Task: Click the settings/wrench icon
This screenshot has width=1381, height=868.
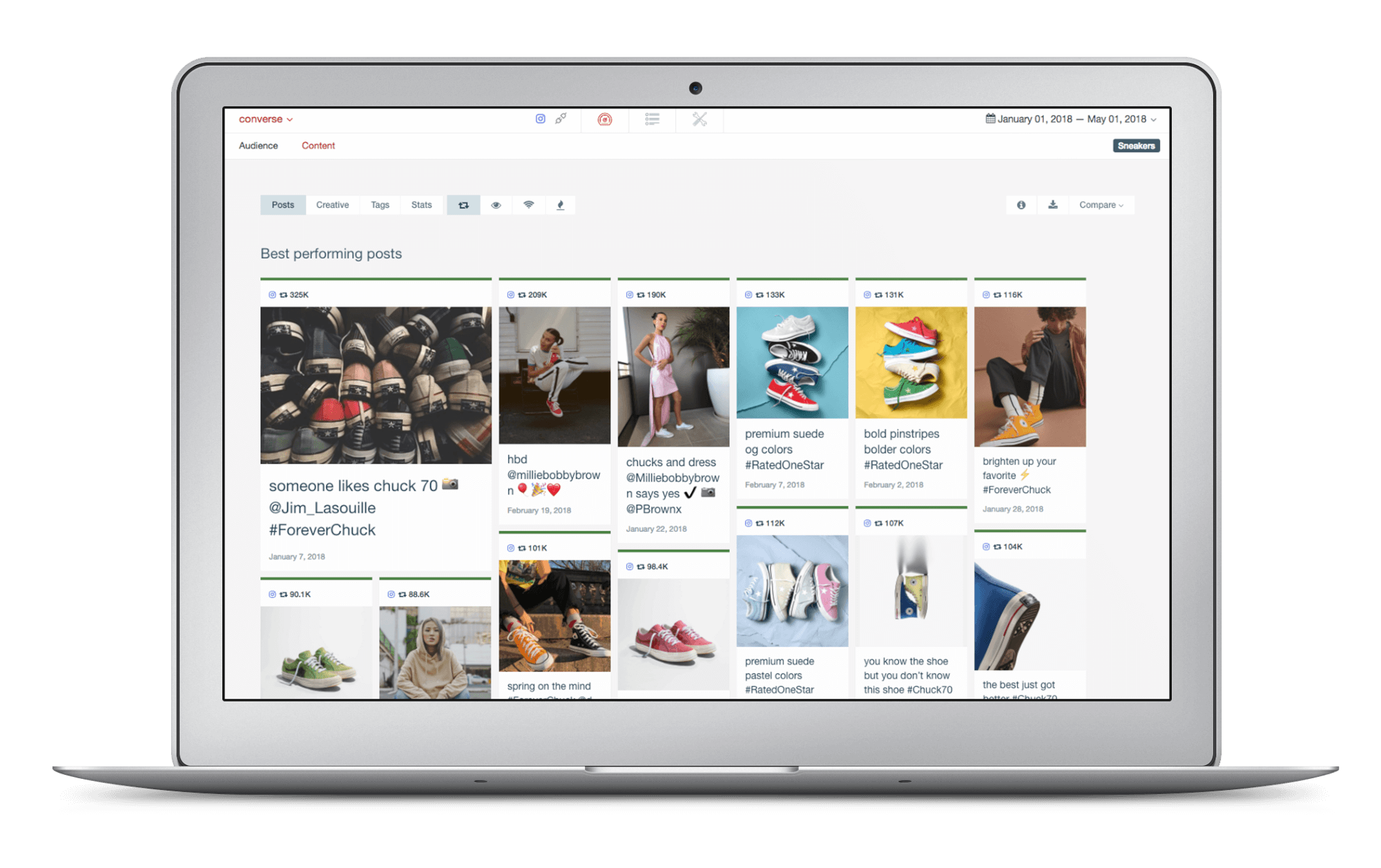Action: pos(700,119)
